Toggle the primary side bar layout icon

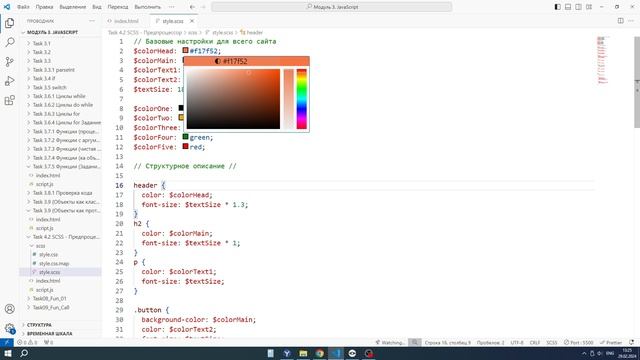[x=558, y=7]
